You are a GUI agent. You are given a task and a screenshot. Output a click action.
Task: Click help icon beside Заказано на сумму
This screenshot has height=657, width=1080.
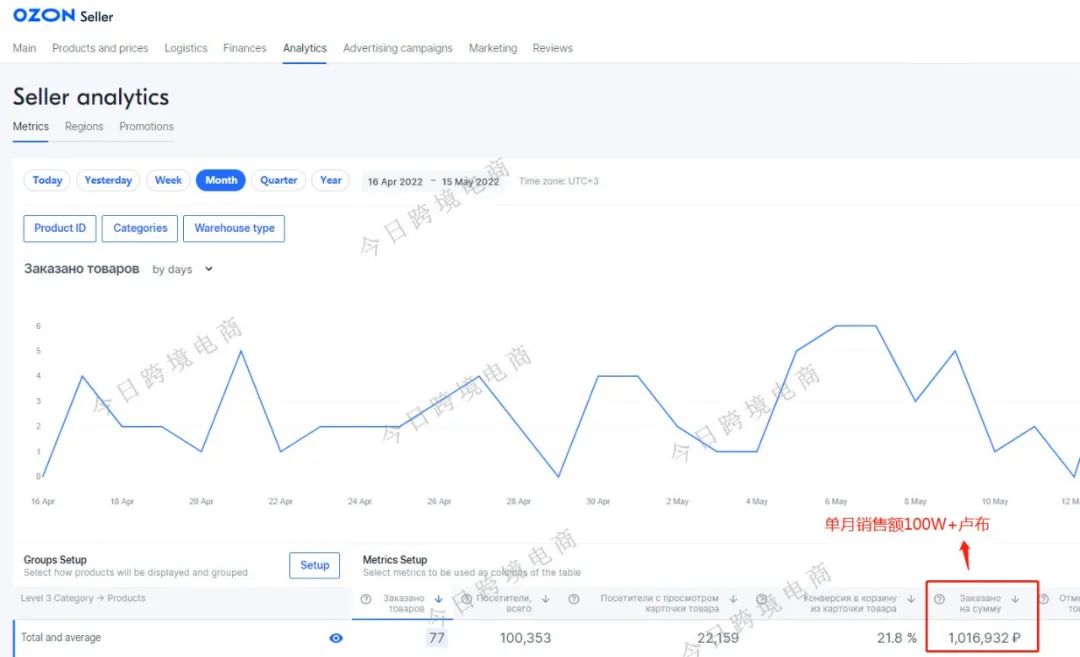939,599
